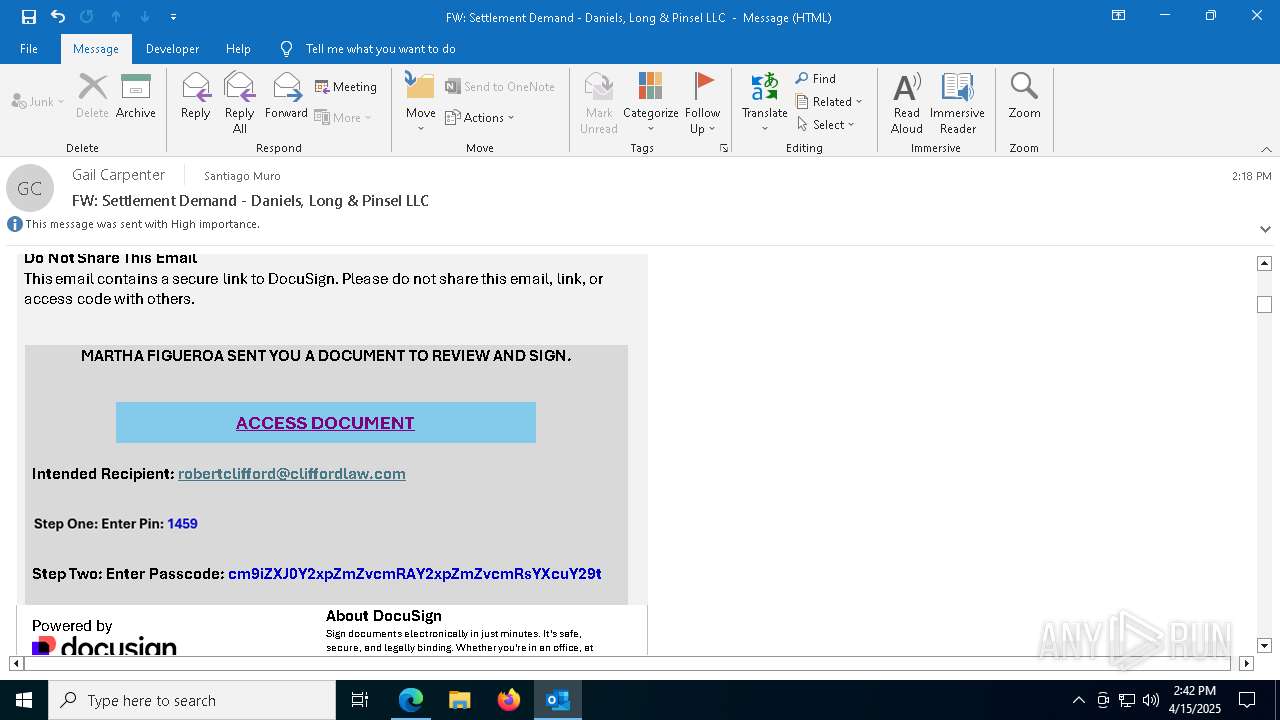Archive this email
The width and height of the screenshot is (1280, 720).
[x=136, y=97]
